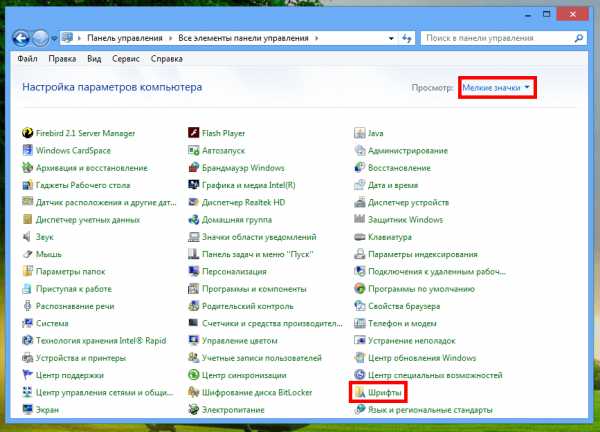
Task: Click the Звук speaker icon
Action: pyautogui.click(x=27, y=237)
